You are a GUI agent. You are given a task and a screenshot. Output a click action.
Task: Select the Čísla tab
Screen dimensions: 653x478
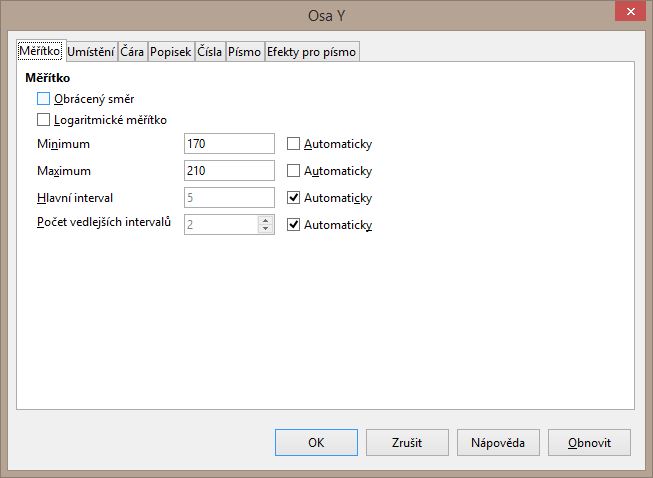(x=209, y=51)
